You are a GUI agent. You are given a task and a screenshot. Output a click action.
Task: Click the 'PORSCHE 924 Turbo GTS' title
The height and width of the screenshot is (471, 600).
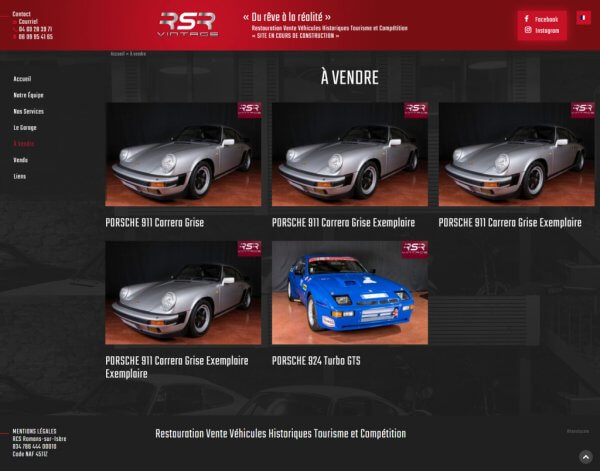tap(316, 361)
